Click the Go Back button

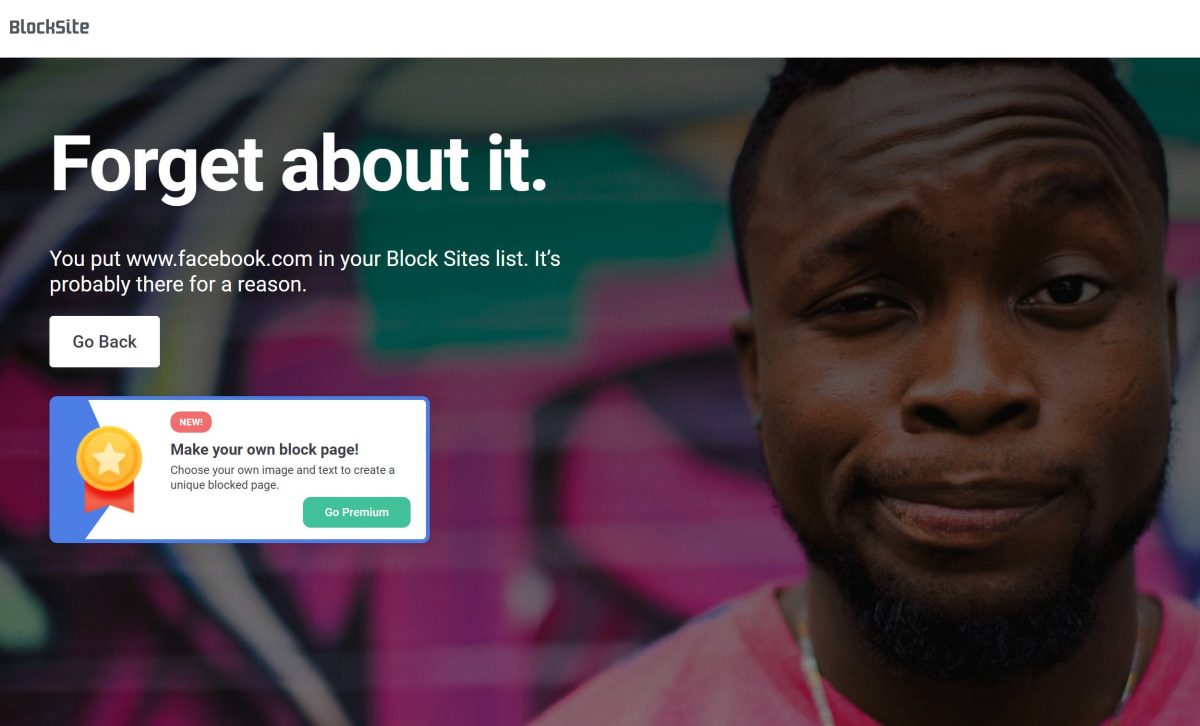coord(105,342)
